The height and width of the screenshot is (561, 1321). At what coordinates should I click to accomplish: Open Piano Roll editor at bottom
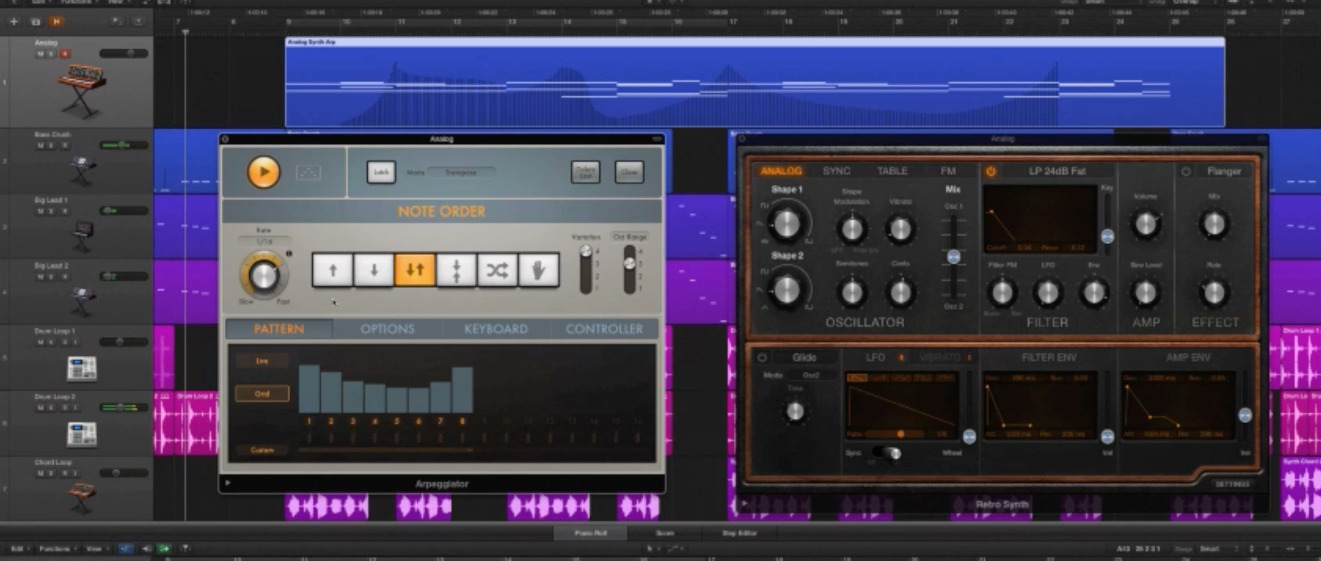(x=590, y=533)
